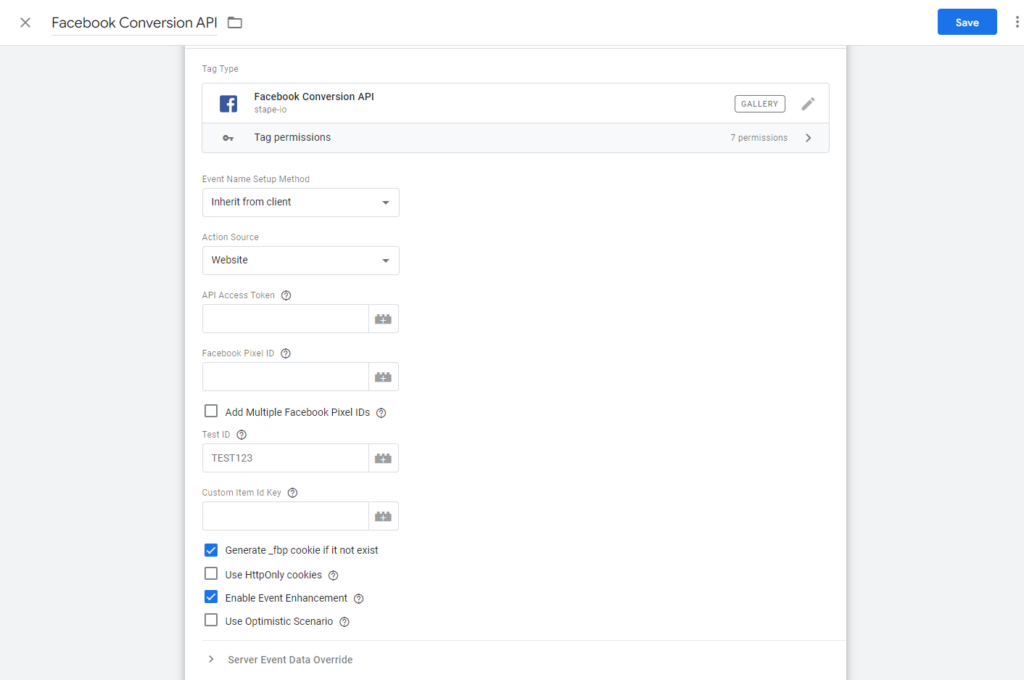Click the Save button
This screenshot has height=680, width=1024.
[966, 22]
